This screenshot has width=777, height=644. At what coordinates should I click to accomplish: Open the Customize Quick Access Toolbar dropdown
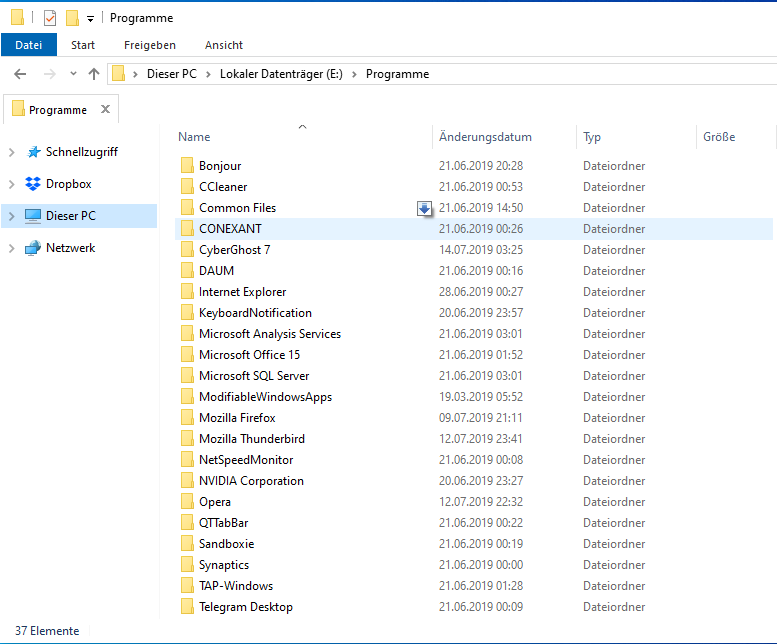click(x=90, y=19)
